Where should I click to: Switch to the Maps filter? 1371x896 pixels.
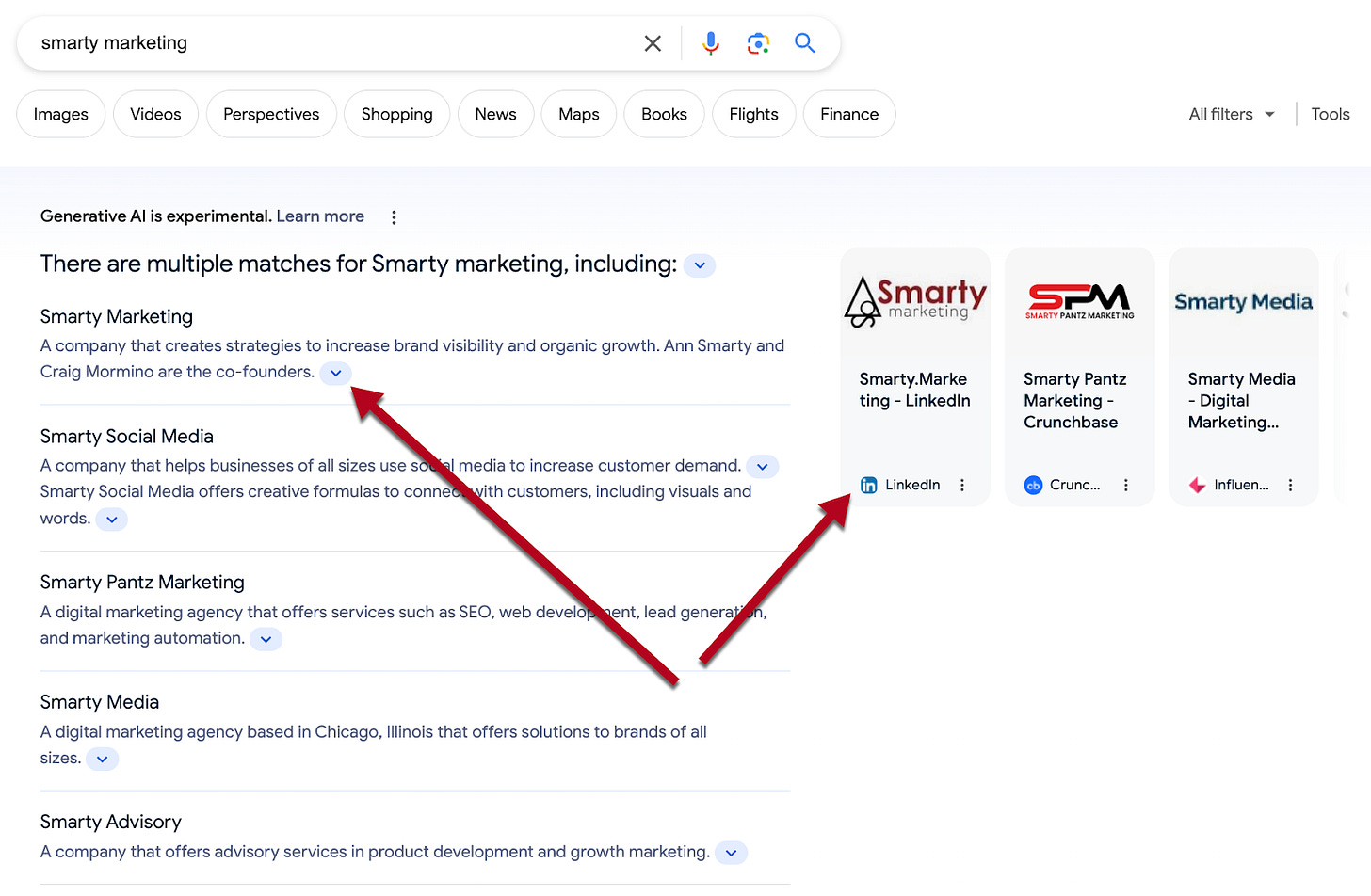click(x=579, y=114)
